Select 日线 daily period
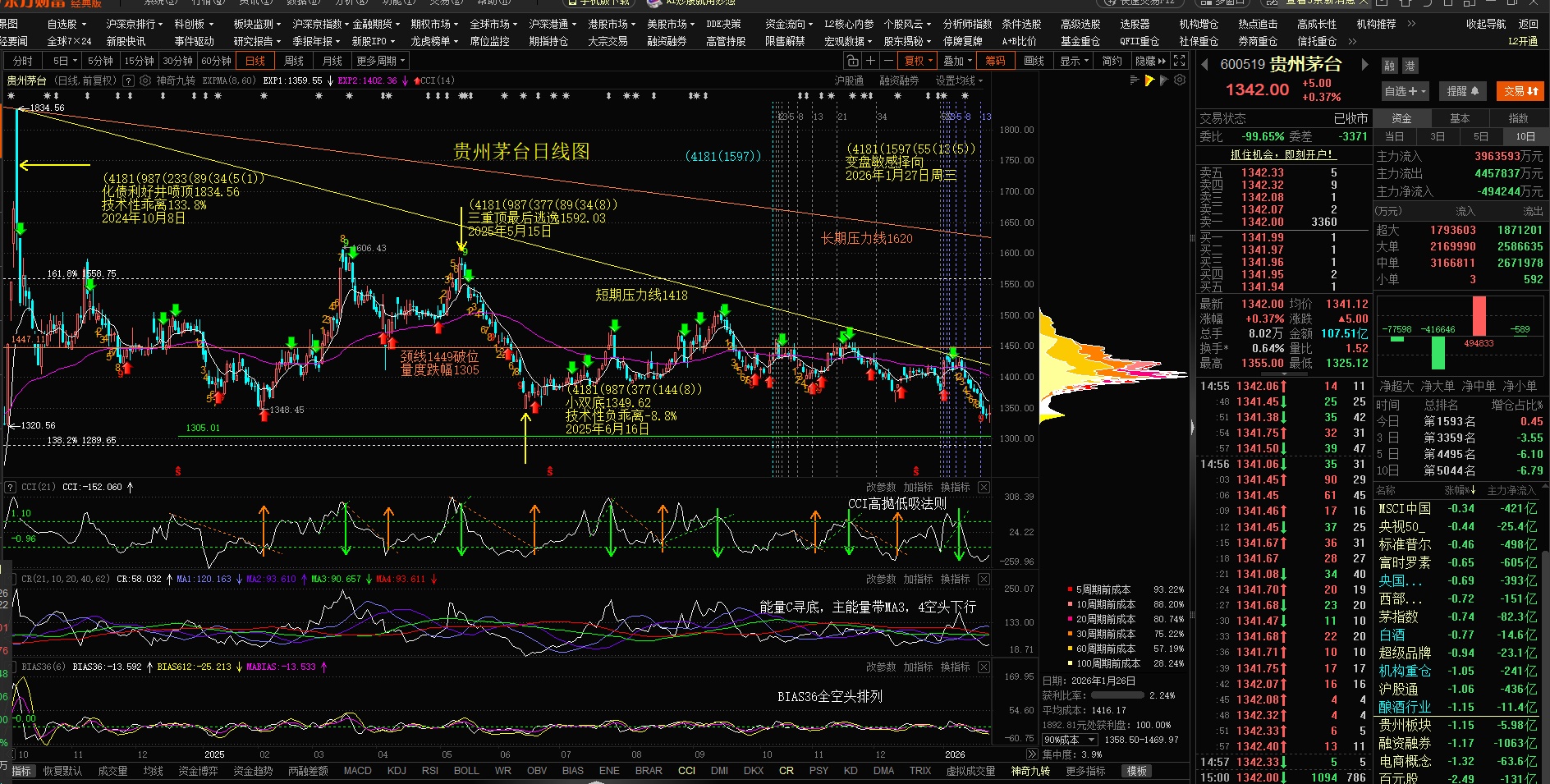Viewport: 1550px width, 784px height. 256,61
